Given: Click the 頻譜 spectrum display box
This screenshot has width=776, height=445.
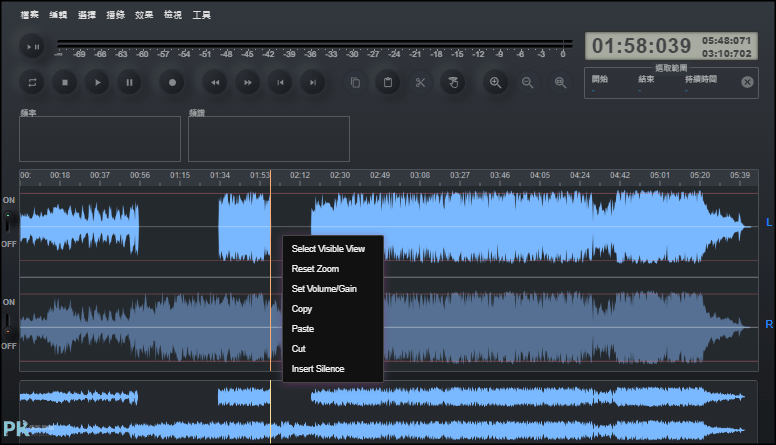Looking at the screenshot, I should click(269, 139).
